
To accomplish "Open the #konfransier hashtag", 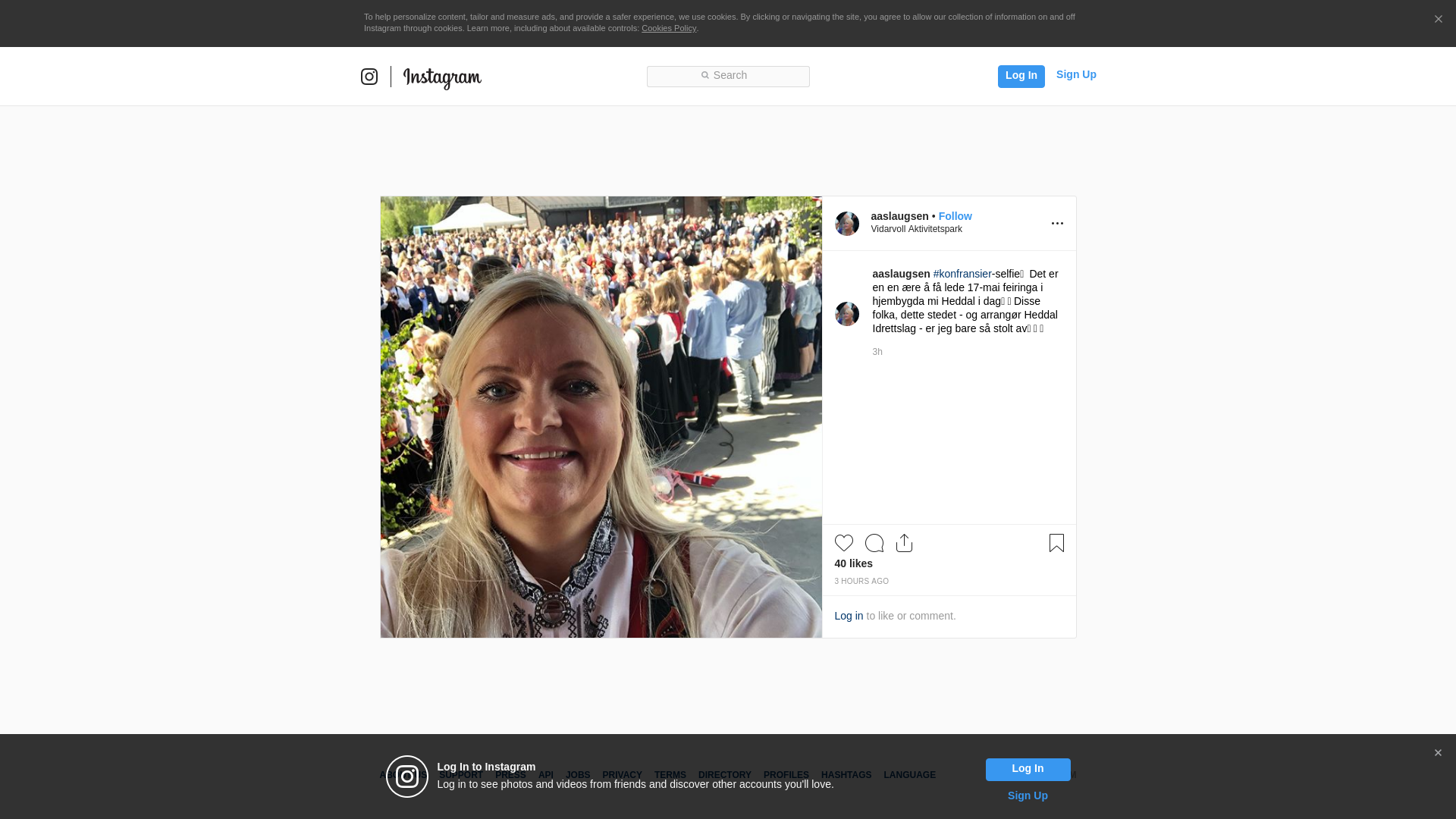I will tap(962, 274).
